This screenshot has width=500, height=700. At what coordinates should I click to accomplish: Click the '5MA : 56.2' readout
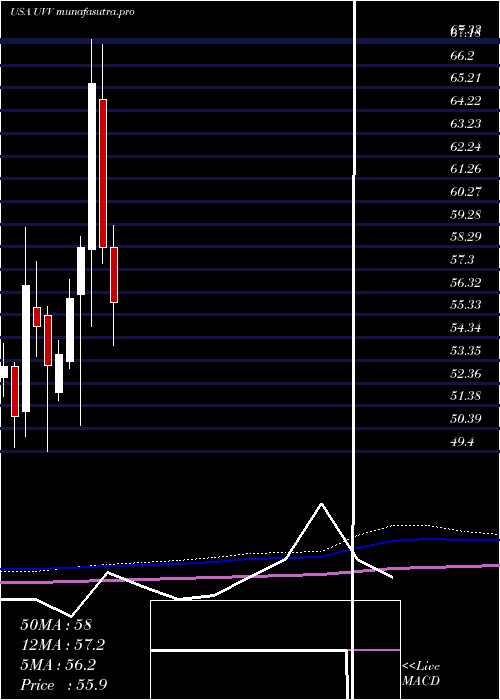58,665
